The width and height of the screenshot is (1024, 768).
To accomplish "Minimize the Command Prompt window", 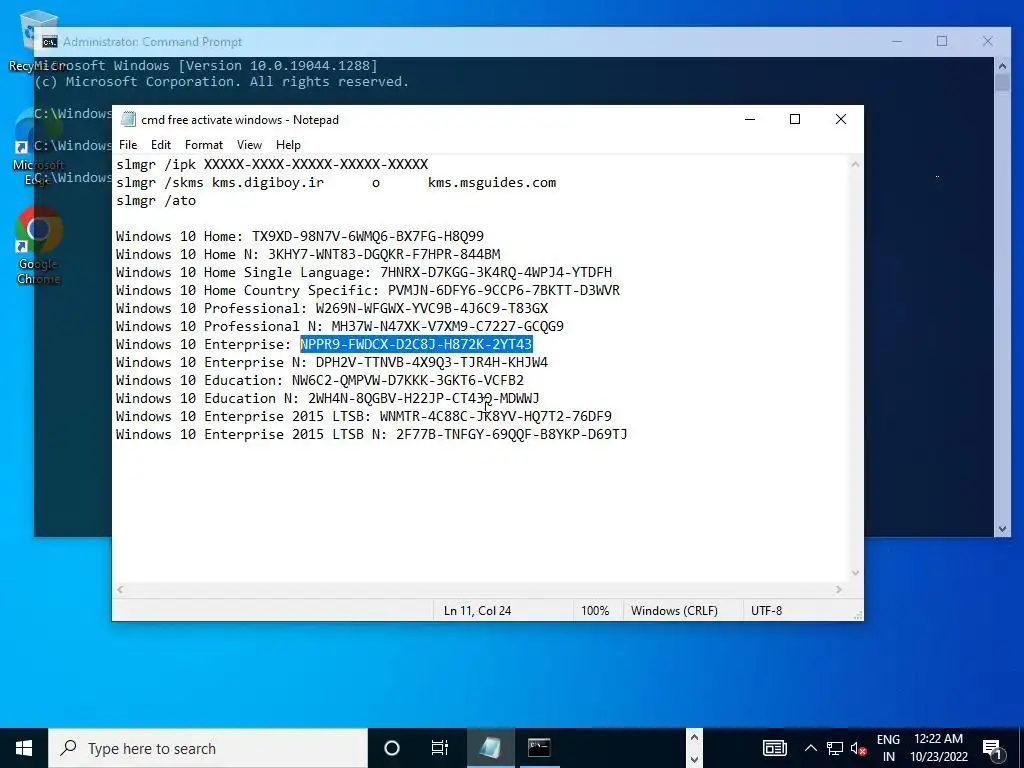I will click(897, 41).
